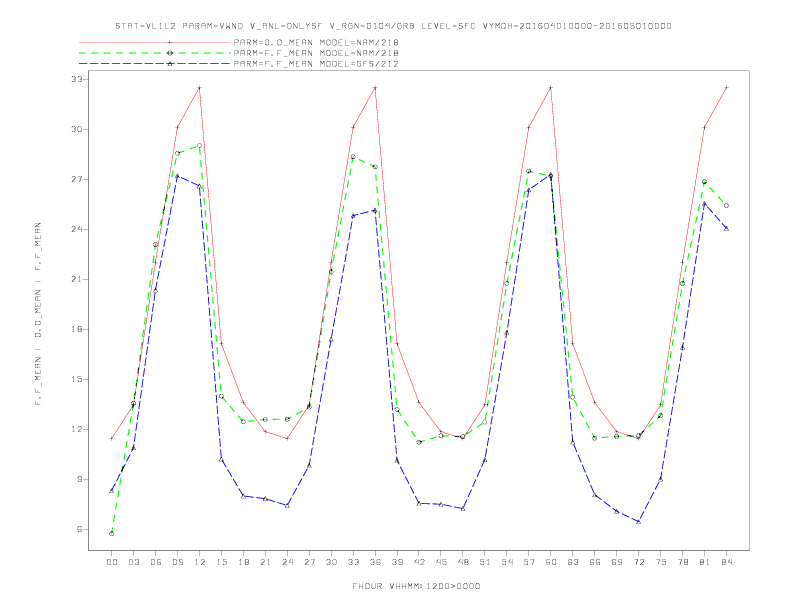The height and width of the screenshot is (612, 792).
Task: Click the red plus data point at hour 84
Action: pyautogui.click(x=726, y=87)
